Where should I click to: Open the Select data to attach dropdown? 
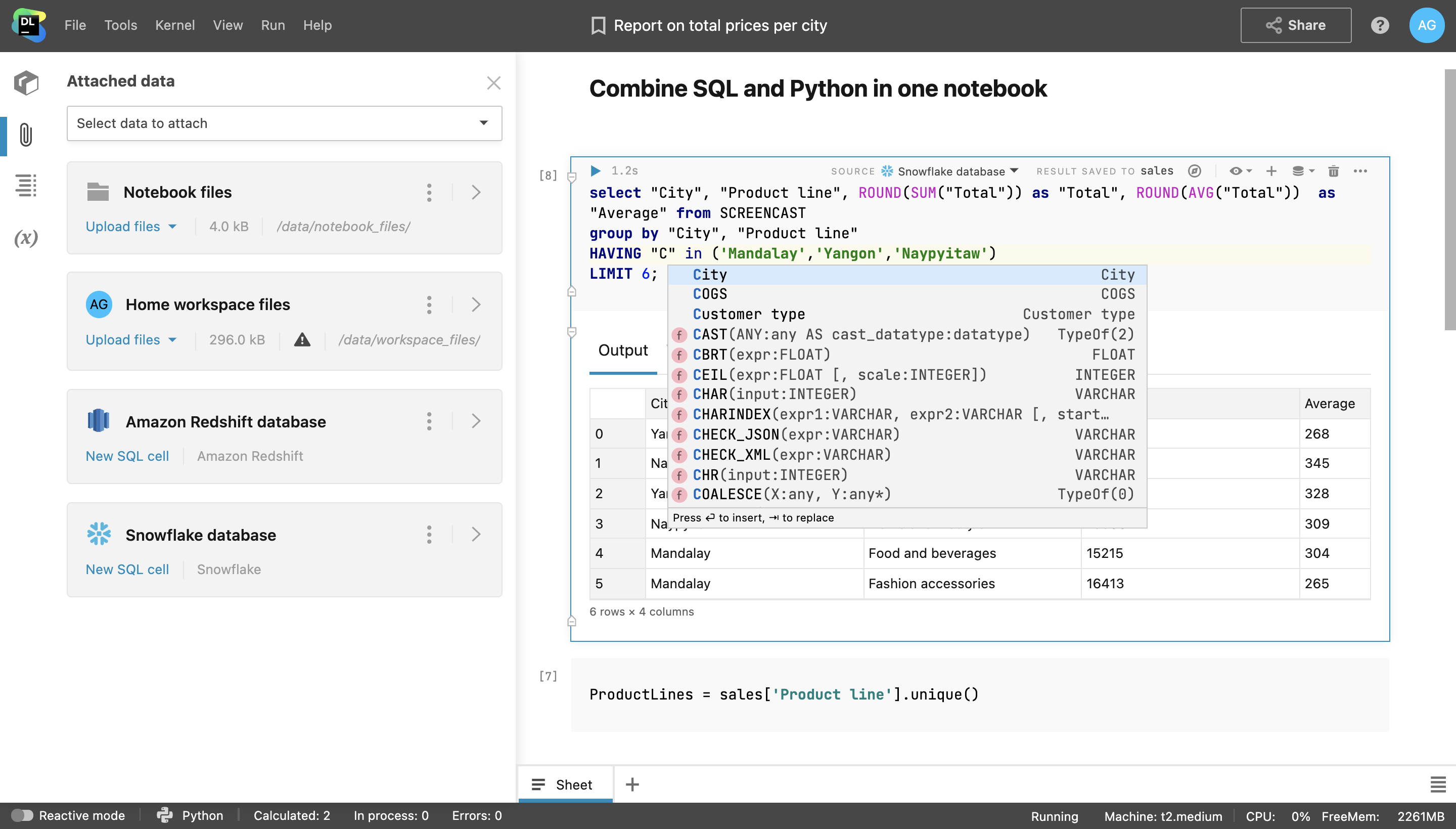pos(284,122)
